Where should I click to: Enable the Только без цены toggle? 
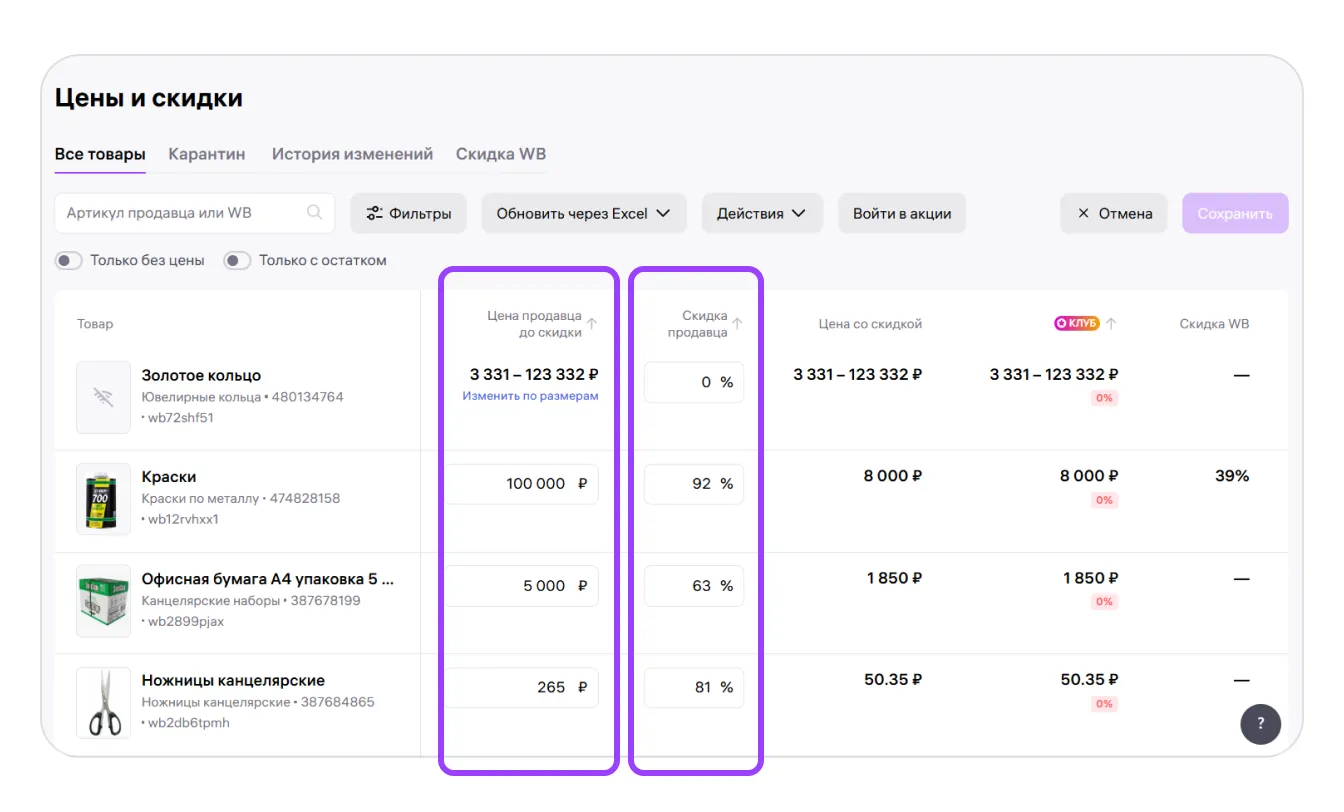tap(69, 260)
